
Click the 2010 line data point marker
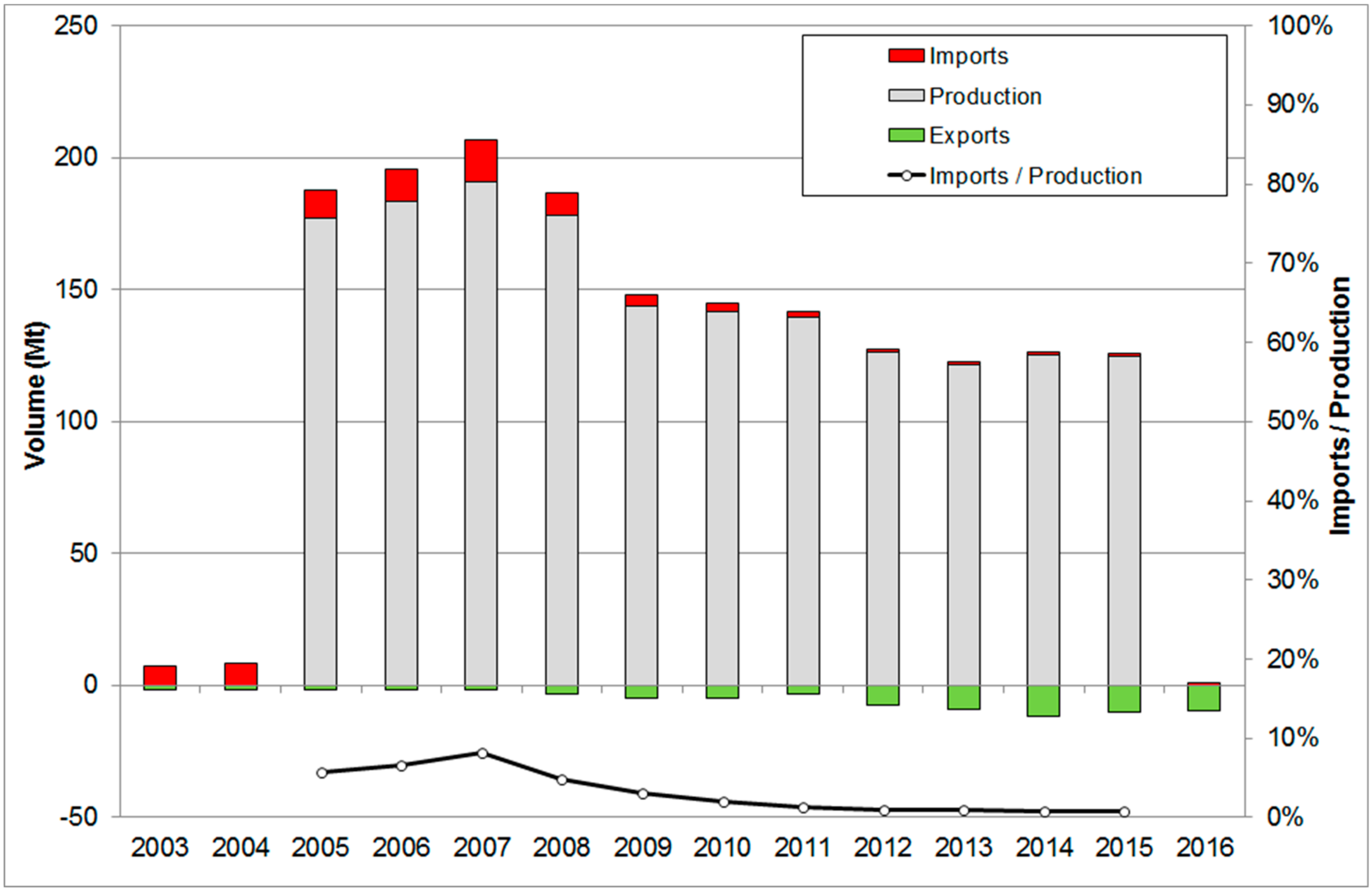coord(724,802)
